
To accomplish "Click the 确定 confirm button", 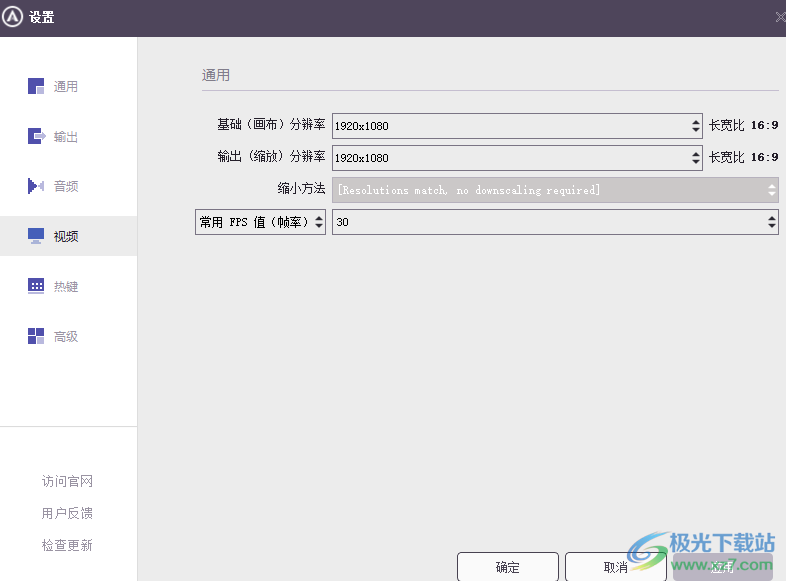I will point(507,567).
